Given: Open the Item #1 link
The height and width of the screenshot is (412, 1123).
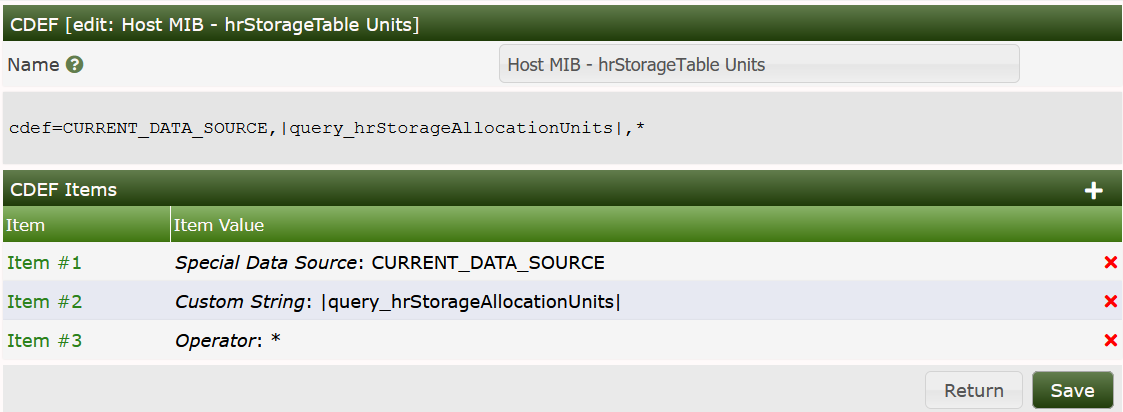Looking at the screenshot, I should 44,263.
